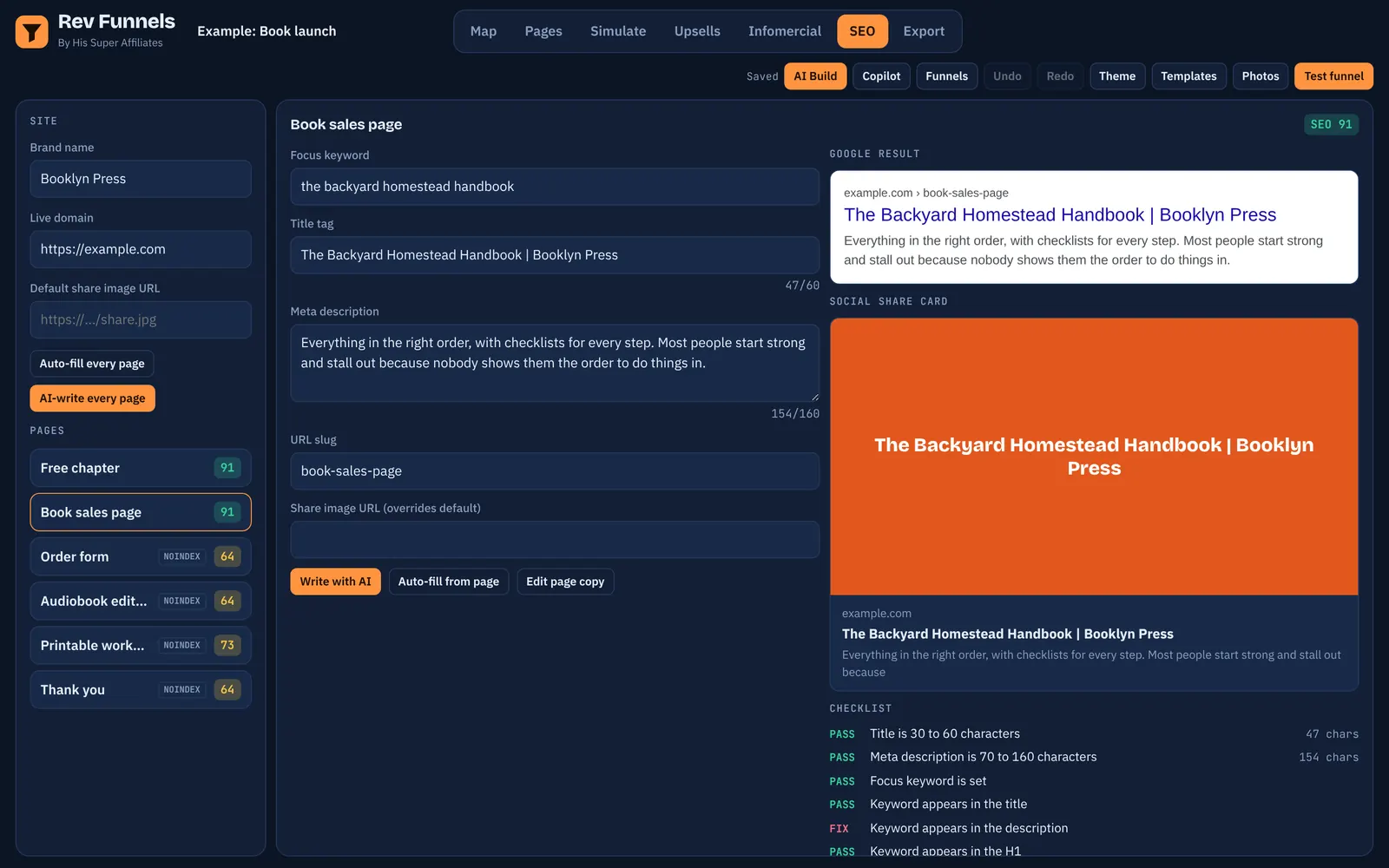Select the SEO tab
Viewport: 1389px width, 868px height.
862,31
